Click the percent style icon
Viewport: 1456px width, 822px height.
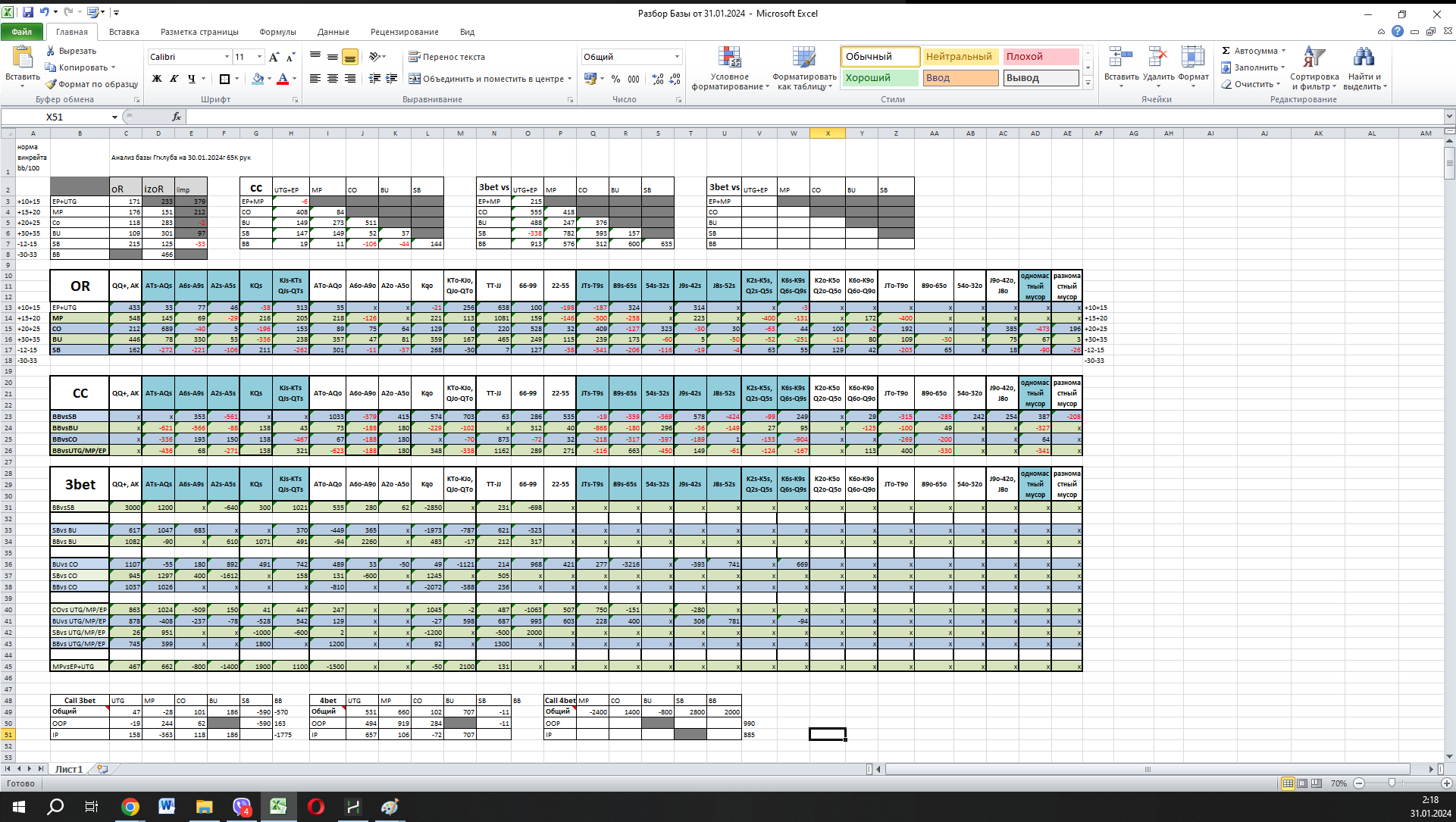pyautogui.click(x=616, y=79)
